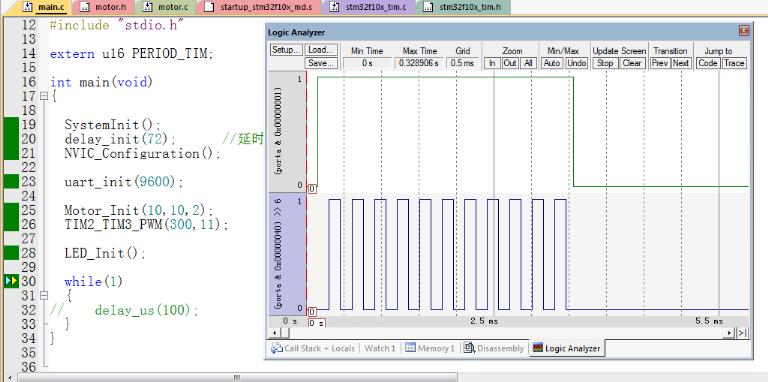Clear the Logic Analyzer screen

pyautogui.click(x=632, y=63)
